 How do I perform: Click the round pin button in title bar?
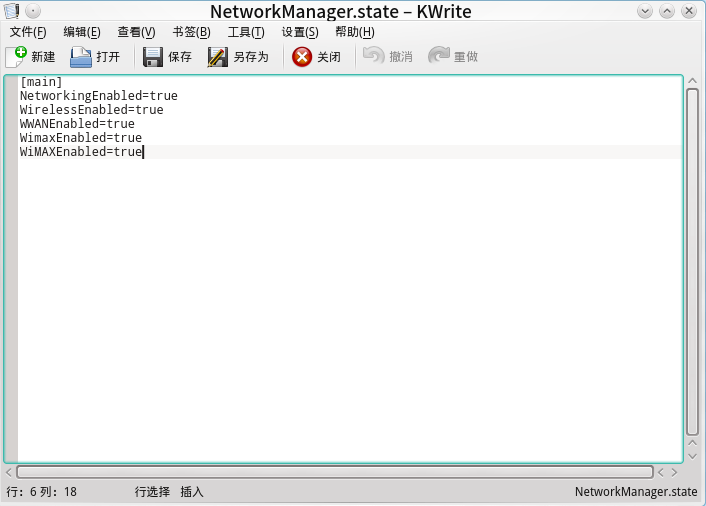pyautogui.click(x=33, y=10)
